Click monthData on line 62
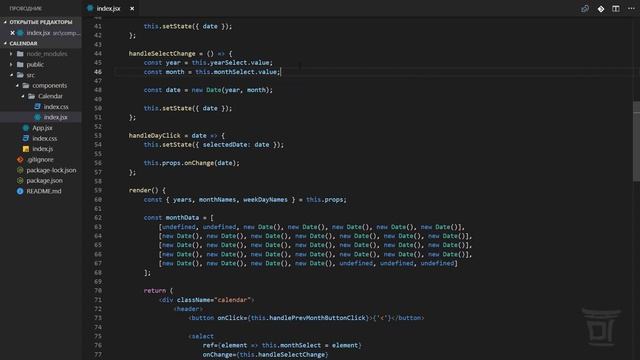The image size is (640, 360). point(182,218)
